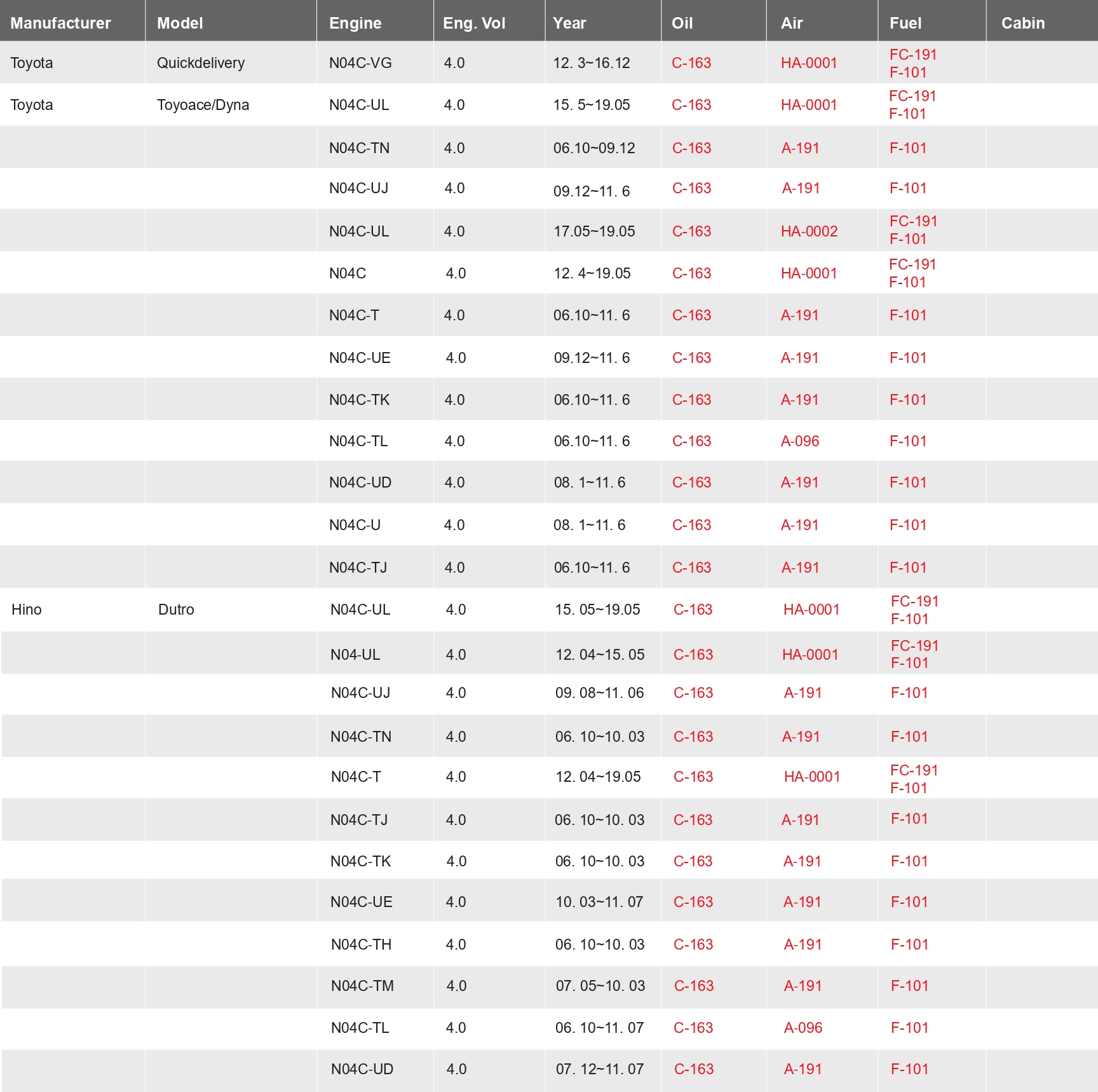The image size is (1098, 1092).
Task: Click the N04C-U engine cell
Action: (x=355, y=525)
